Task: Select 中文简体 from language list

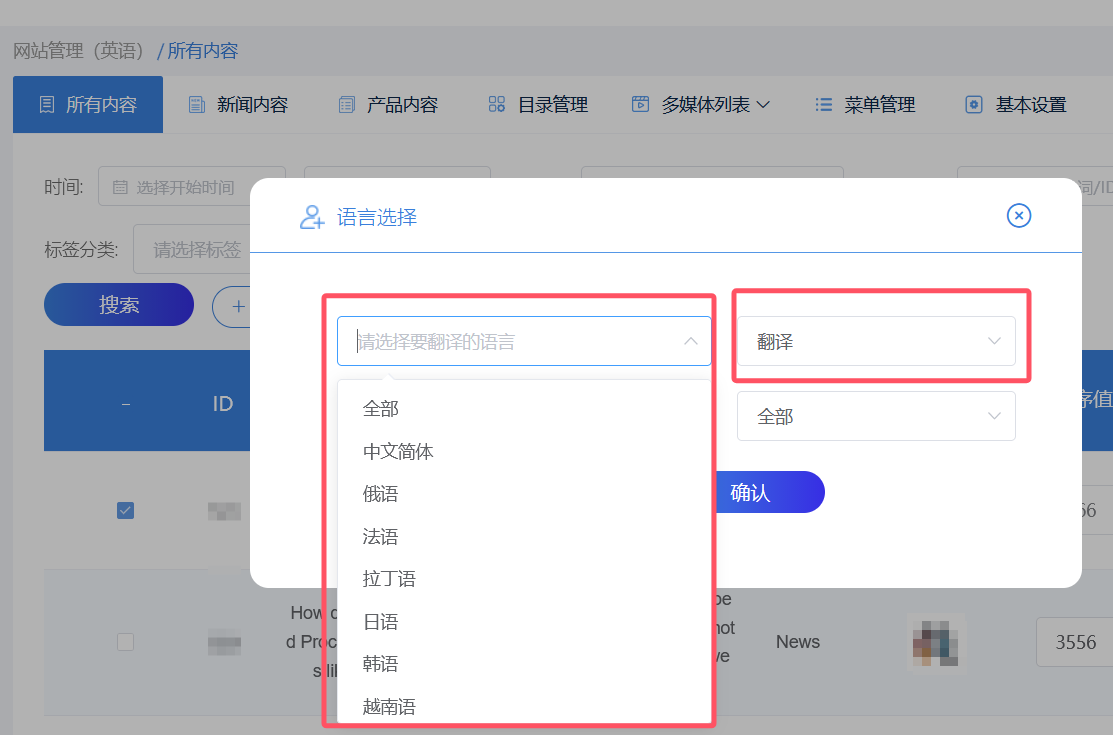Action: pyautogui.click(x=398, y=452)
